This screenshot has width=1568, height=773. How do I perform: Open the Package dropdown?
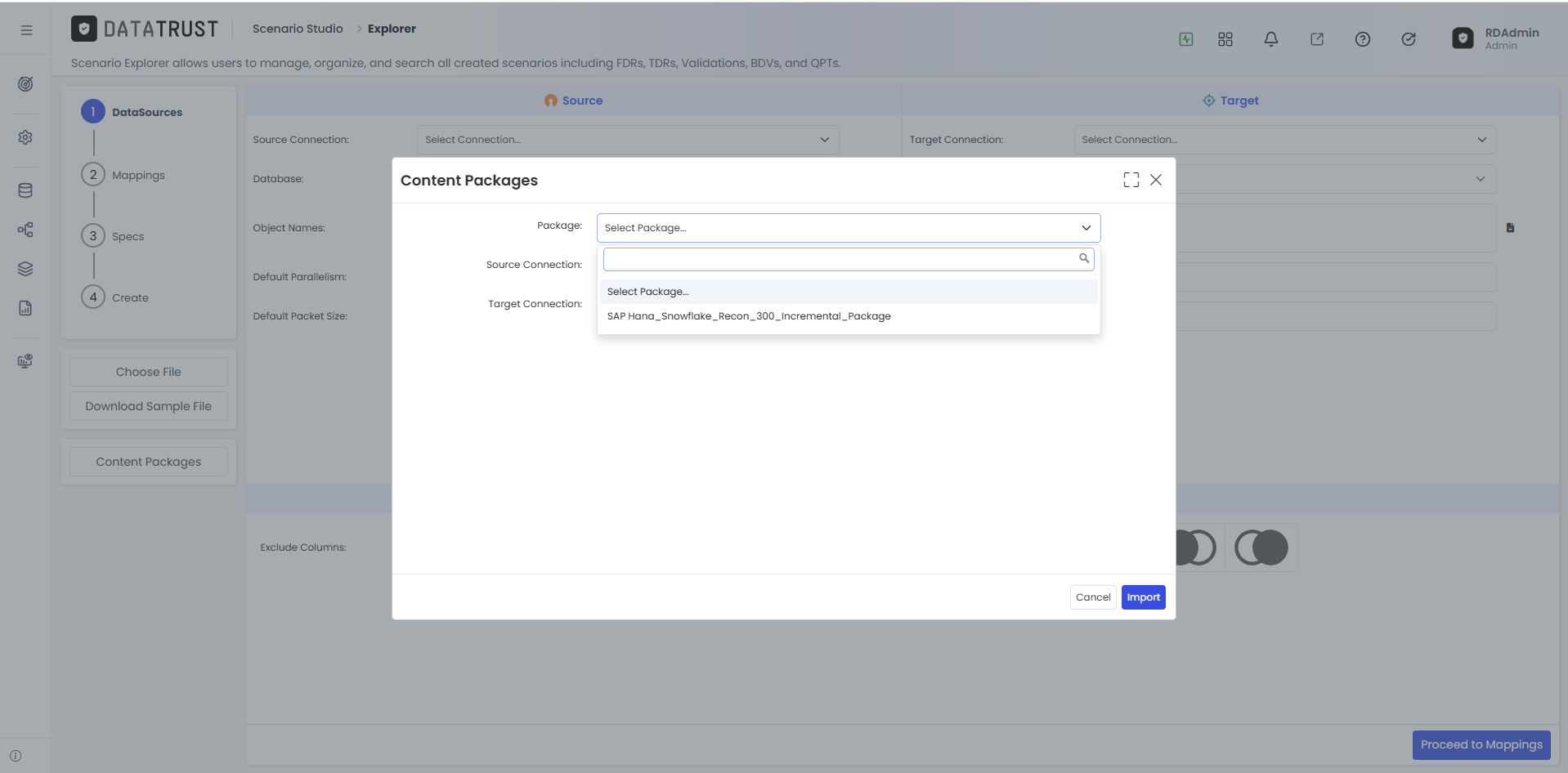pos(849,228)
